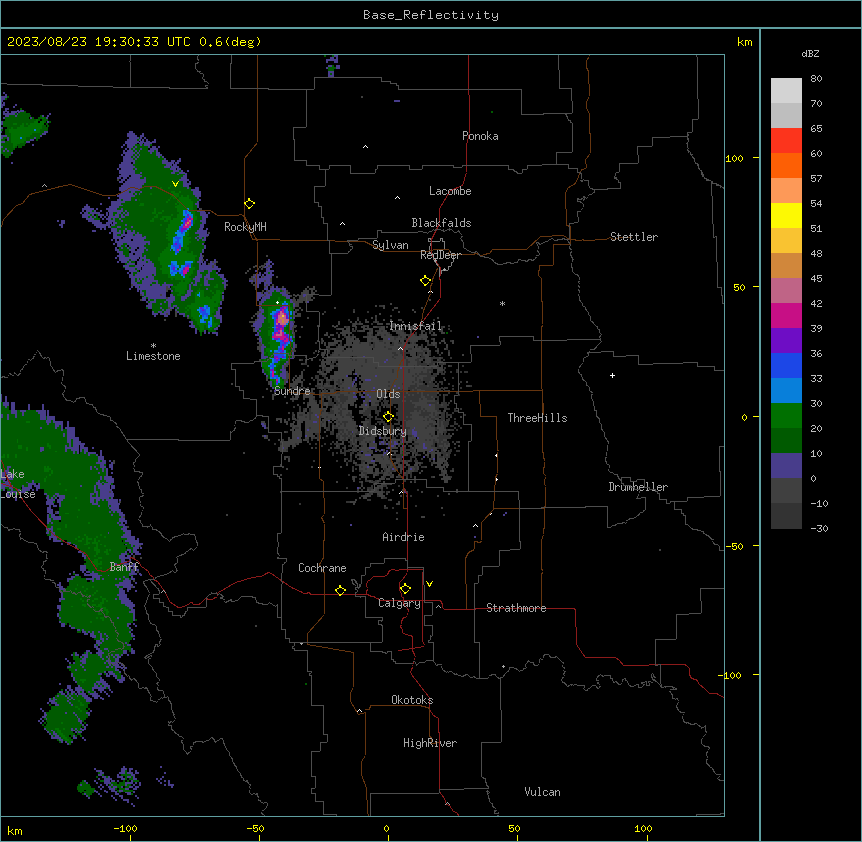Select the Lacombe label
862x842 pixels.
pos(450,191)
